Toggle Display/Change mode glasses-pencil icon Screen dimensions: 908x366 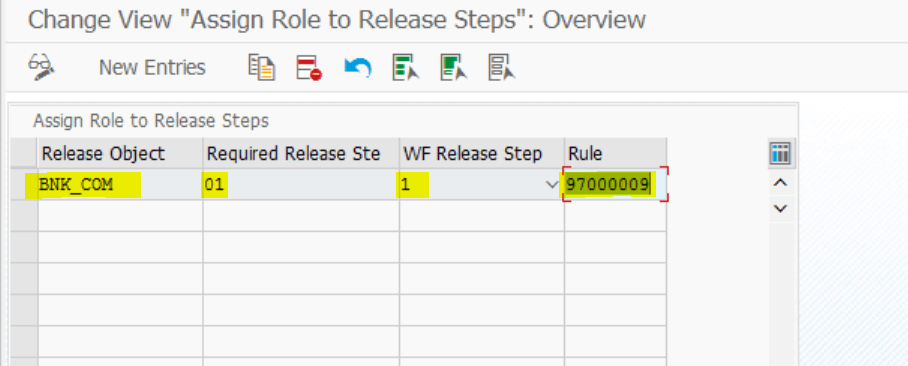pyautogui.click(x=41, y=67)
